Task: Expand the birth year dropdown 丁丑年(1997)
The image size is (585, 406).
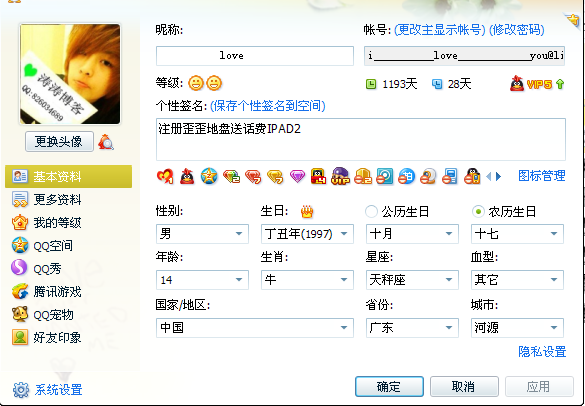Action: pos(307,234)
